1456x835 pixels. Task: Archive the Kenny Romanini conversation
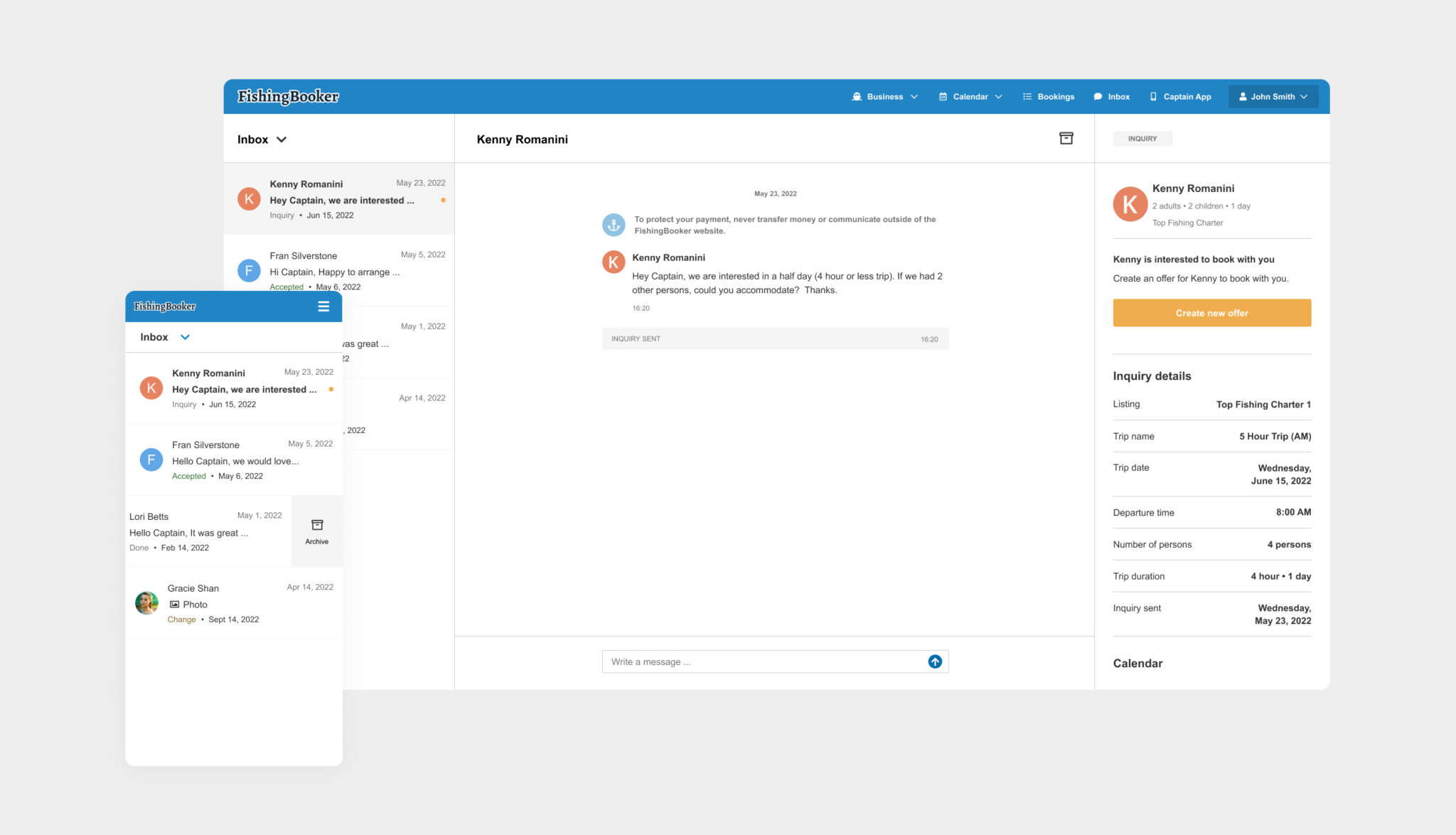click(1067, 139)
